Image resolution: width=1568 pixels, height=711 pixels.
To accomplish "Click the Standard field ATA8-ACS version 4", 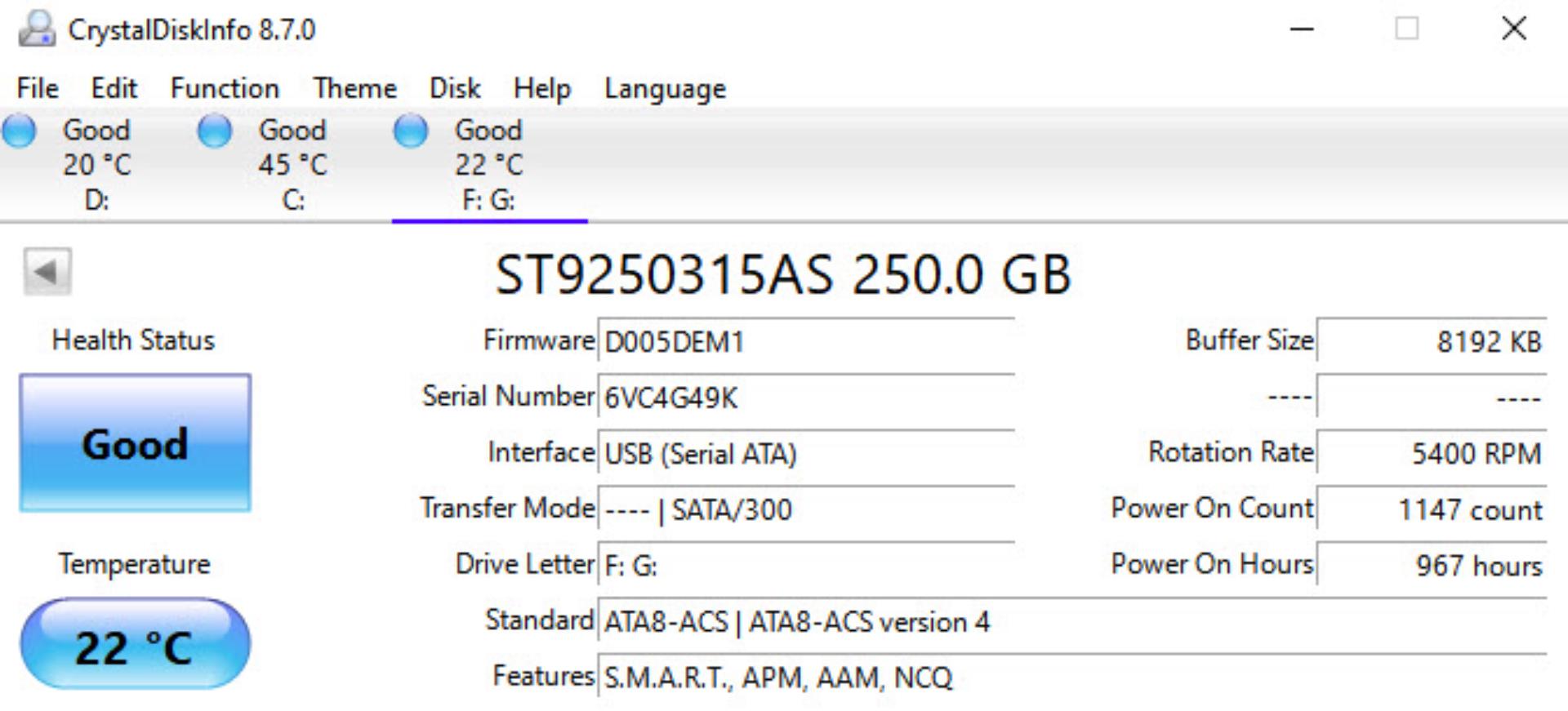I will (x=1072, y=621).
